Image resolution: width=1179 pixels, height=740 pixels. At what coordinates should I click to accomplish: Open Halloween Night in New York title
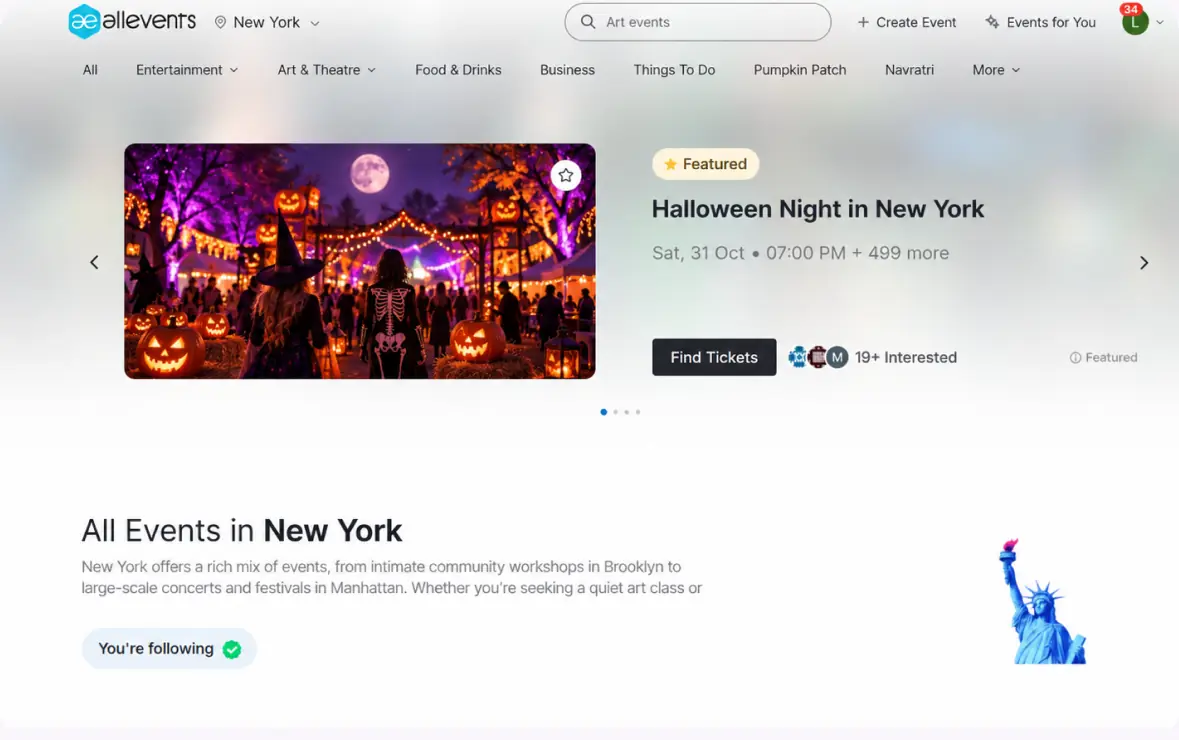(817, 209)
